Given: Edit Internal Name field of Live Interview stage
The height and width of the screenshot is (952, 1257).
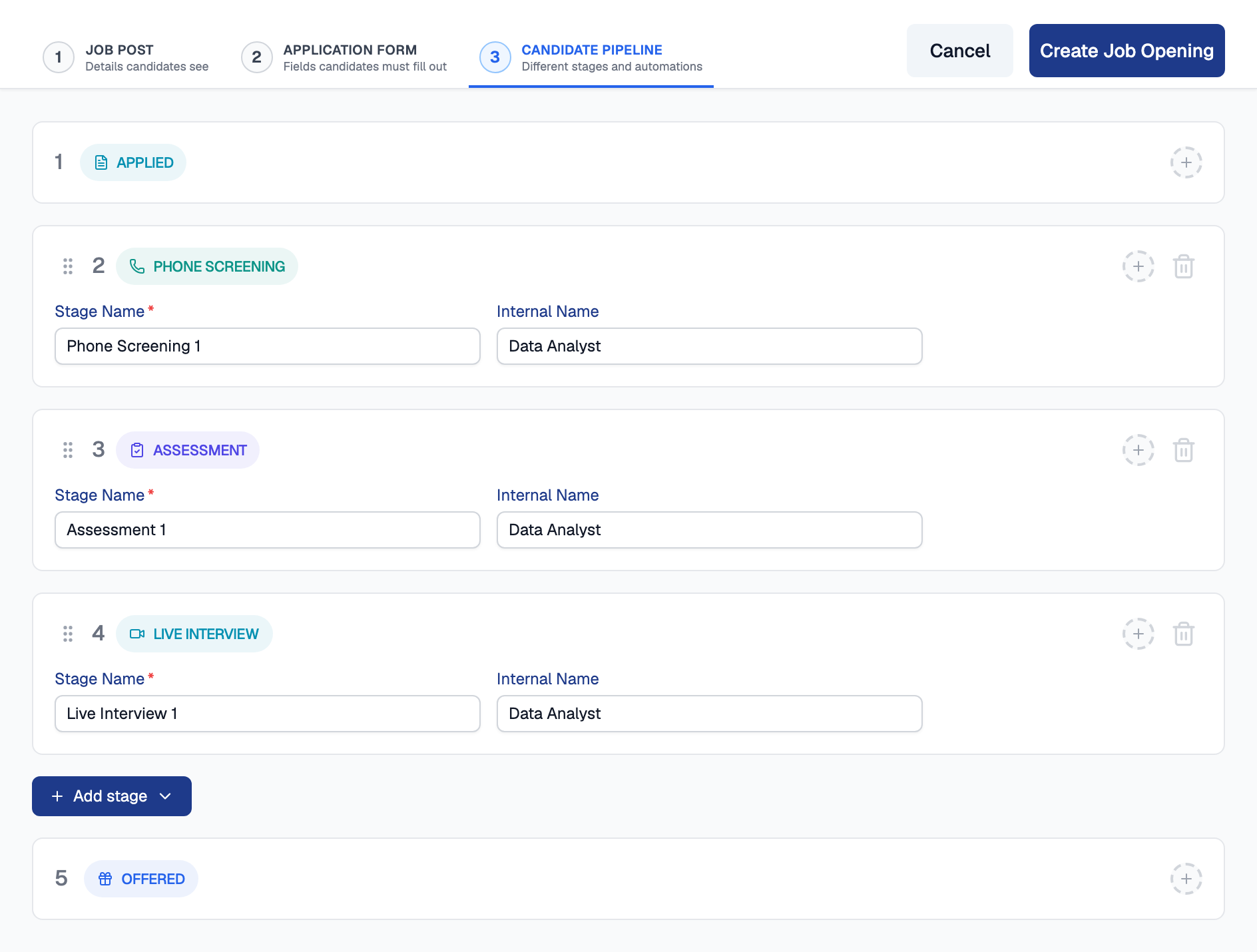Looking at the screenshot, I should click(x=709, y=714).
